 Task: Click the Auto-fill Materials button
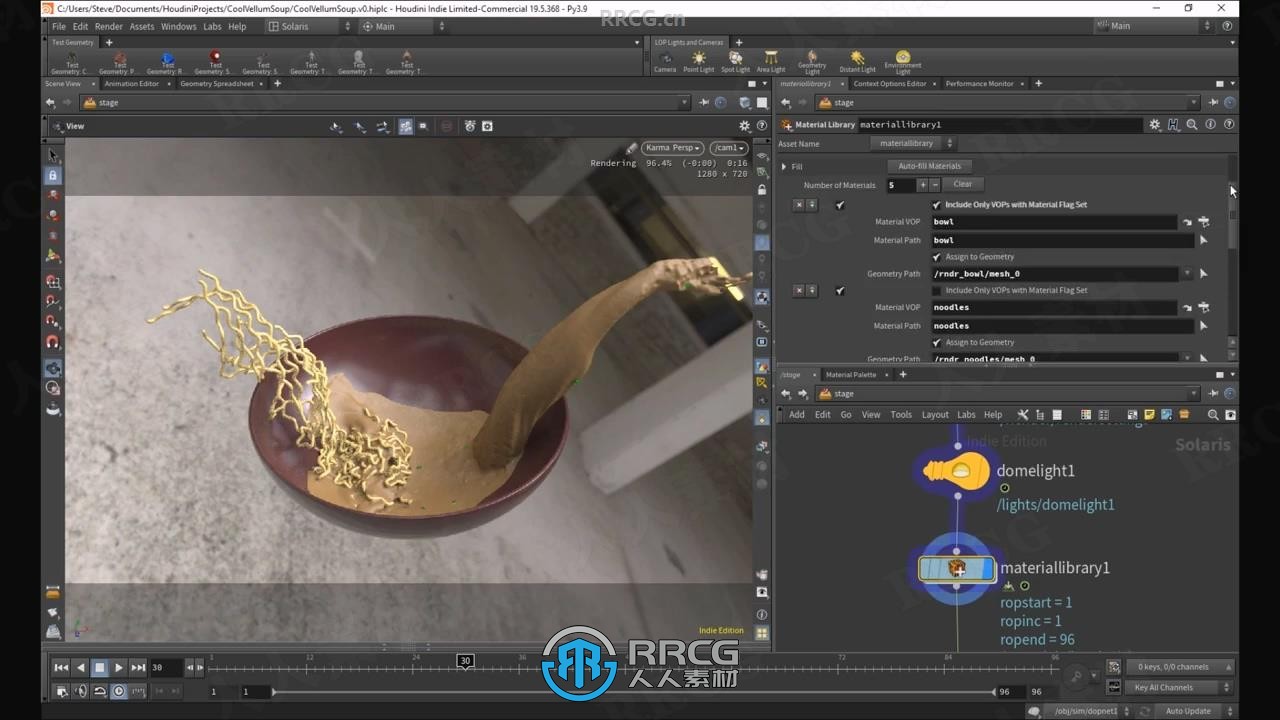929,166
